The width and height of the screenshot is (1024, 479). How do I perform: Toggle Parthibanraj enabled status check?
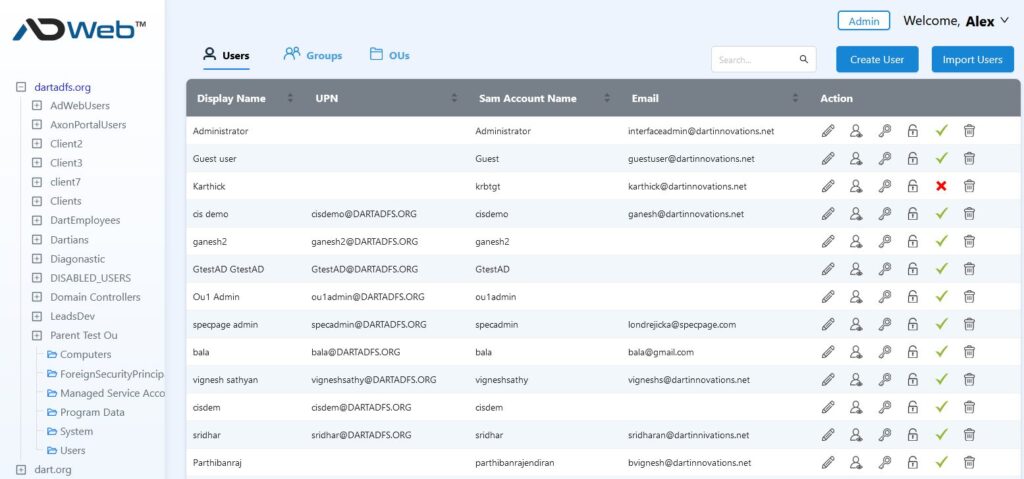[941, 462]
